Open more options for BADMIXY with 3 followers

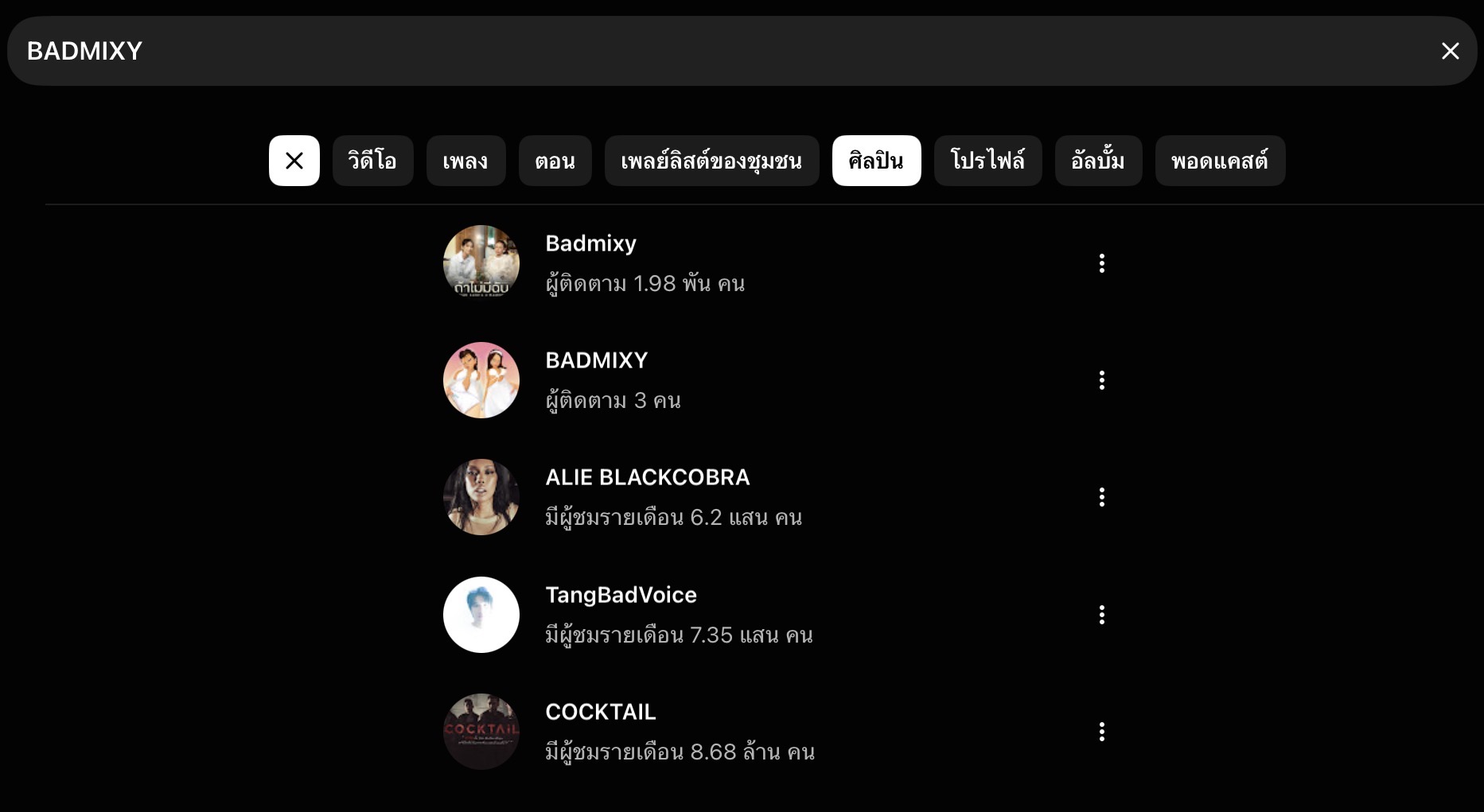tap(1102, 380)
